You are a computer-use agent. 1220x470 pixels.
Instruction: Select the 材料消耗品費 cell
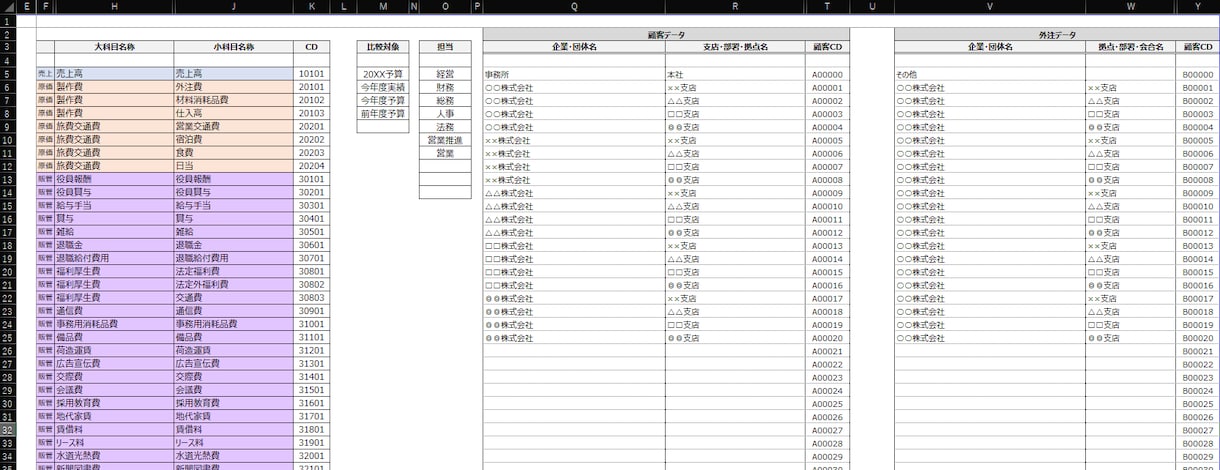[233, 100]
